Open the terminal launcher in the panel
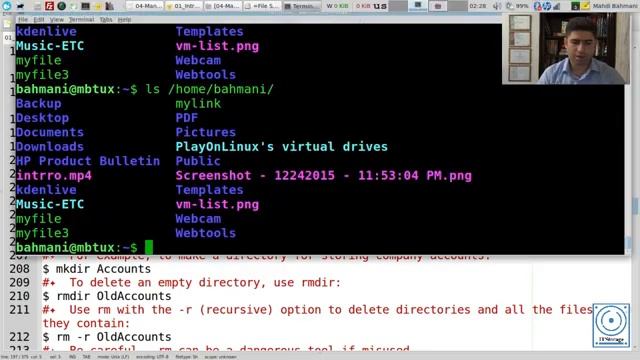The width and height of the screenshot is (640, 360). pyautogui.click(x=85, y=6)
